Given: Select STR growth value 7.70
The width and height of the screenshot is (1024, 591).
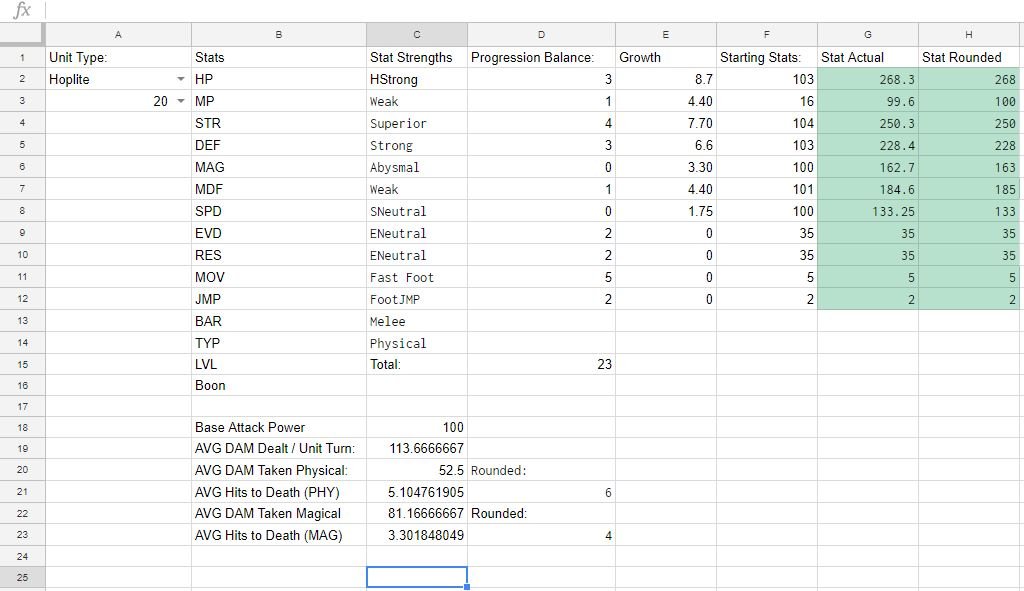Looking at the screenshot, I should pyautogui.click(x=665, y=123).
